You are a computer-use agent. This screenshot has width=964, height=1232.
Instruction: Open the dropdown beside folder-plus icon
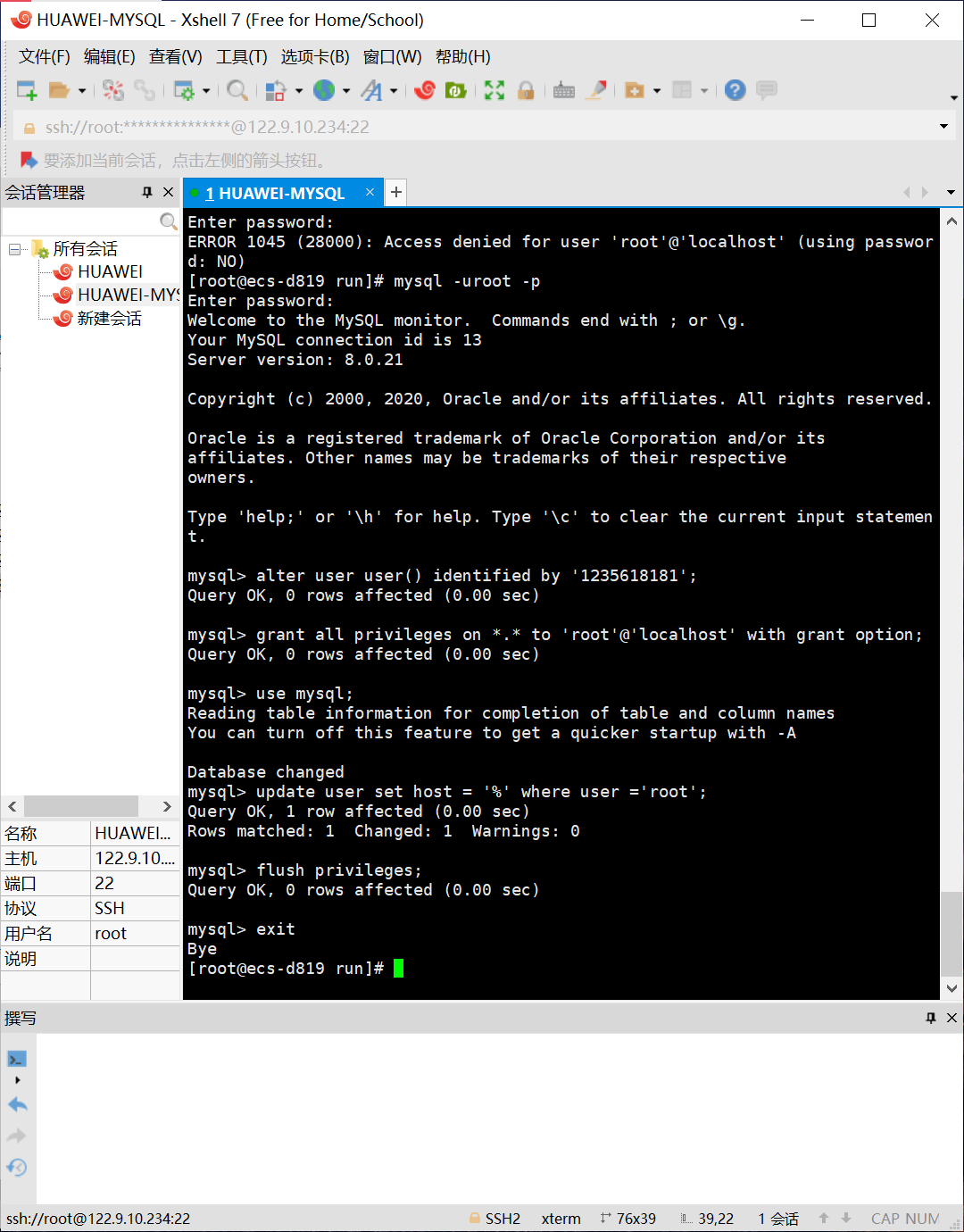pyautogui.click(x=657, y=91)
